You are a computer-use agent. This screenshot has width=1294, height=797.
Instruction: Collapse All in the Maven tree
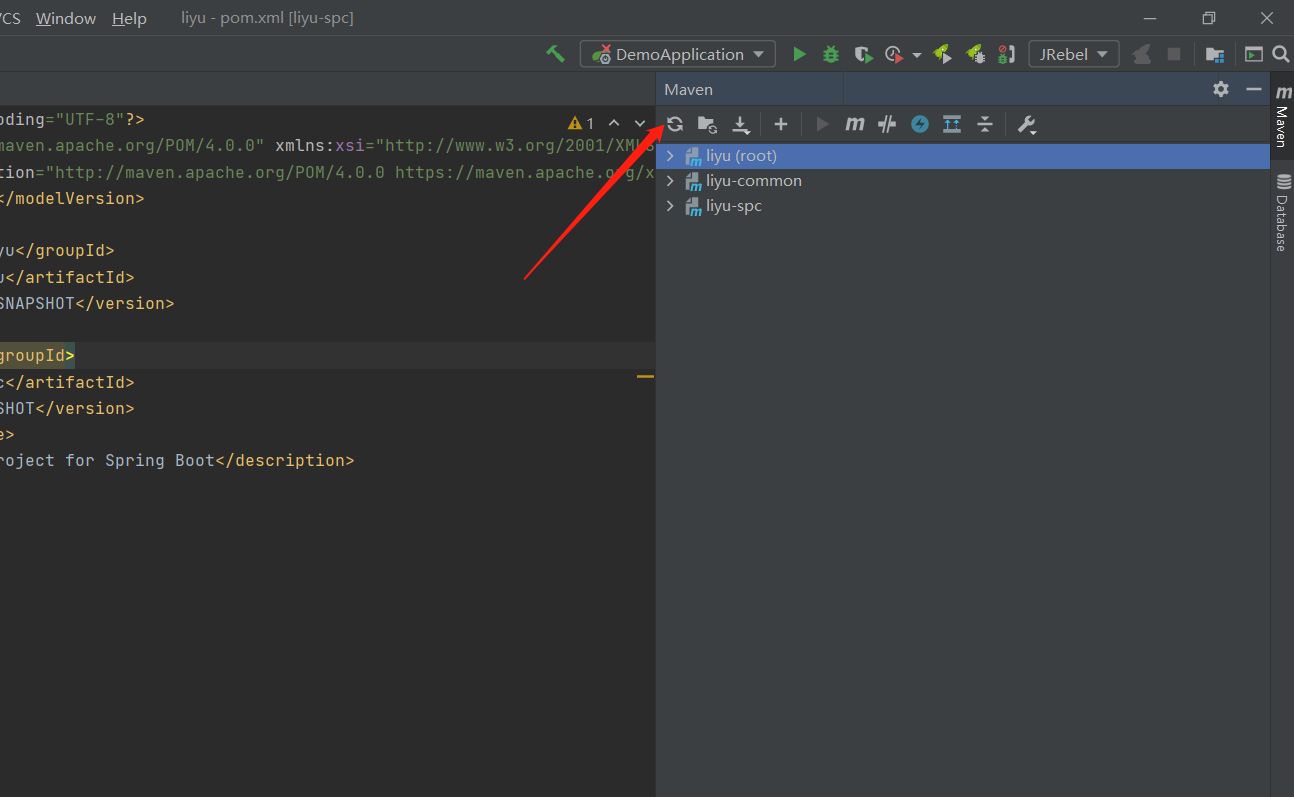[x=985, y=124]
